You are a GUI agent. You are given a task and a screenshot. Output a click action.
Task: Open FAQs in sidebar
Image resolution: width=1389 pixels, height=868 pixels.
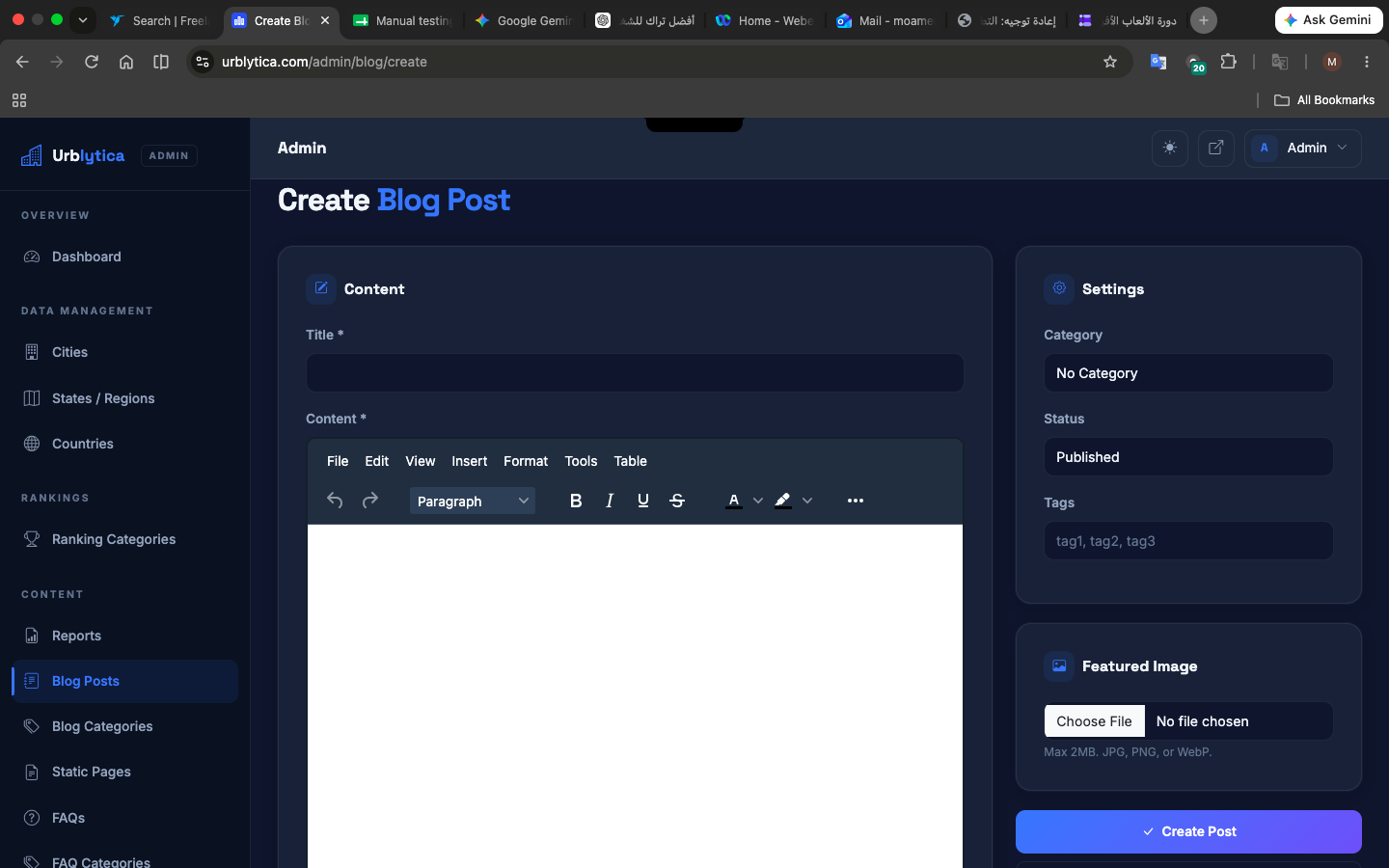point(124,818)
